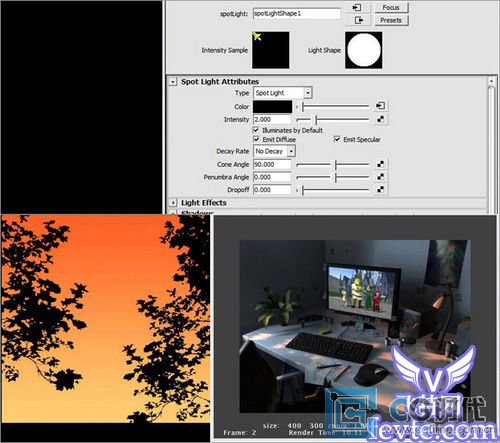Click the Dropoff checker map button

380,189
